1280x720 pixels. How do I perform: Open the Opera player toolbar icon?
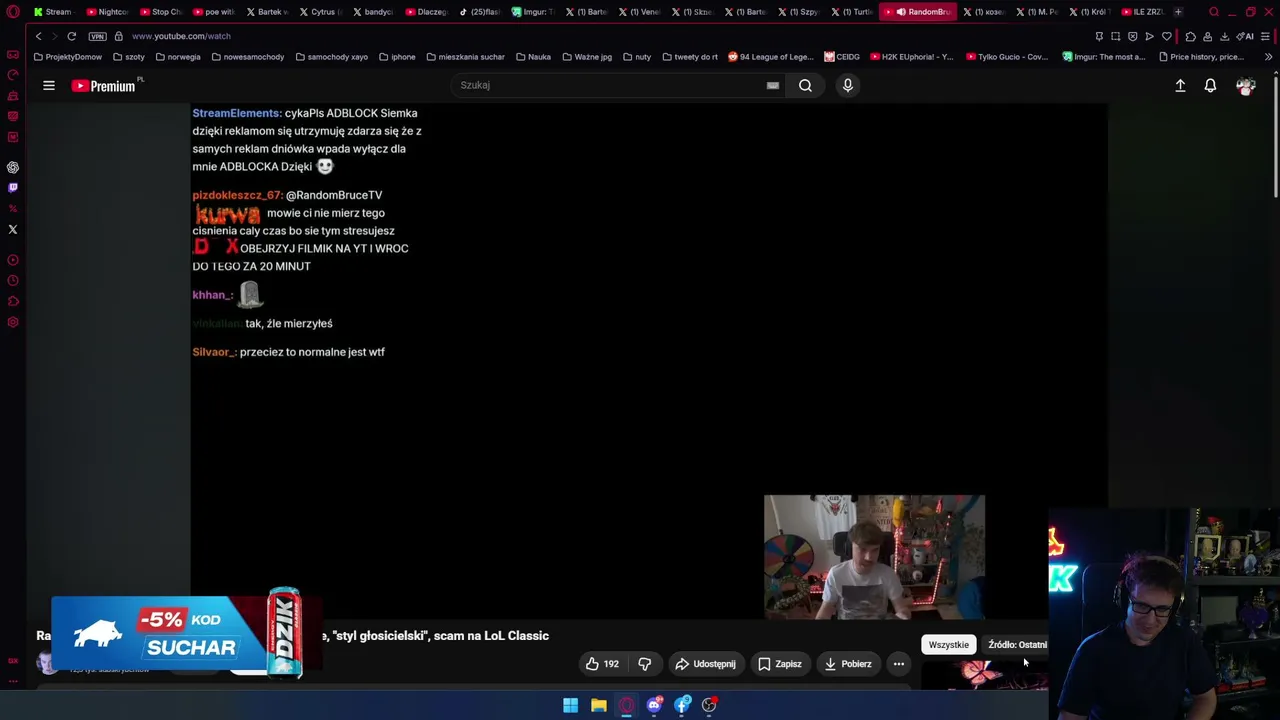coord(1150,37)
